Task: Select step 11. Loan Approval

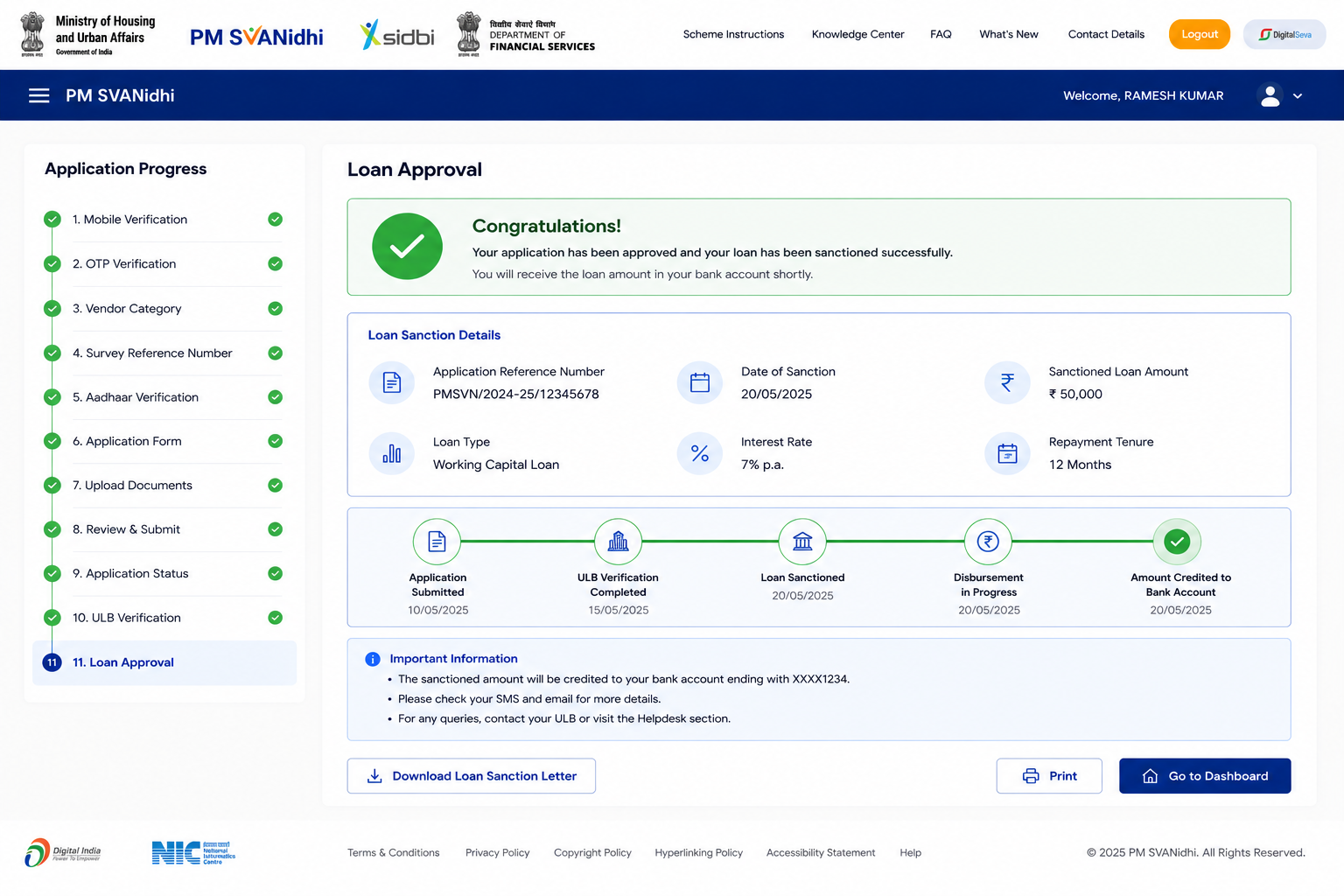Action: click(x=164, y=662)
